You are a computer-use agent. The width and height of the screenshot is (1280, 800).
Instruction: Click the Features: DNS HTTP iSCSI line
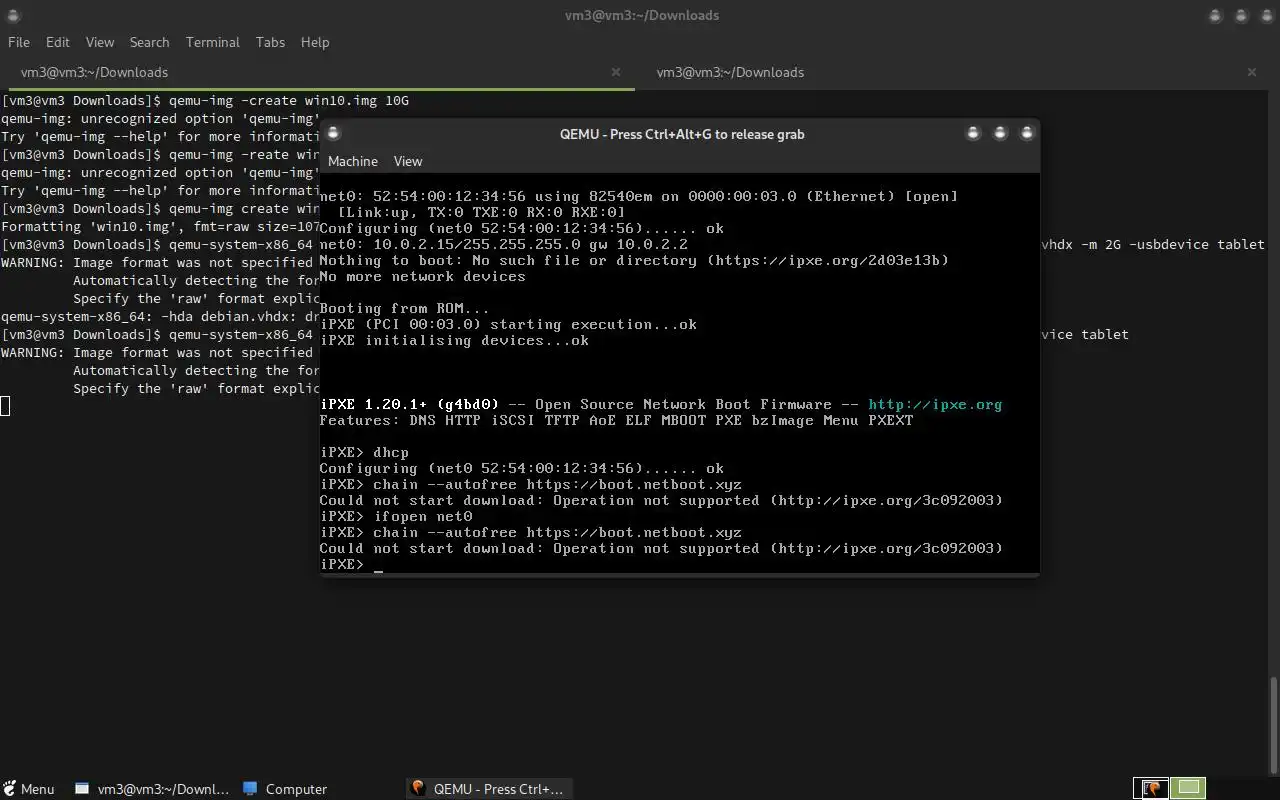[x=616, y=420]
